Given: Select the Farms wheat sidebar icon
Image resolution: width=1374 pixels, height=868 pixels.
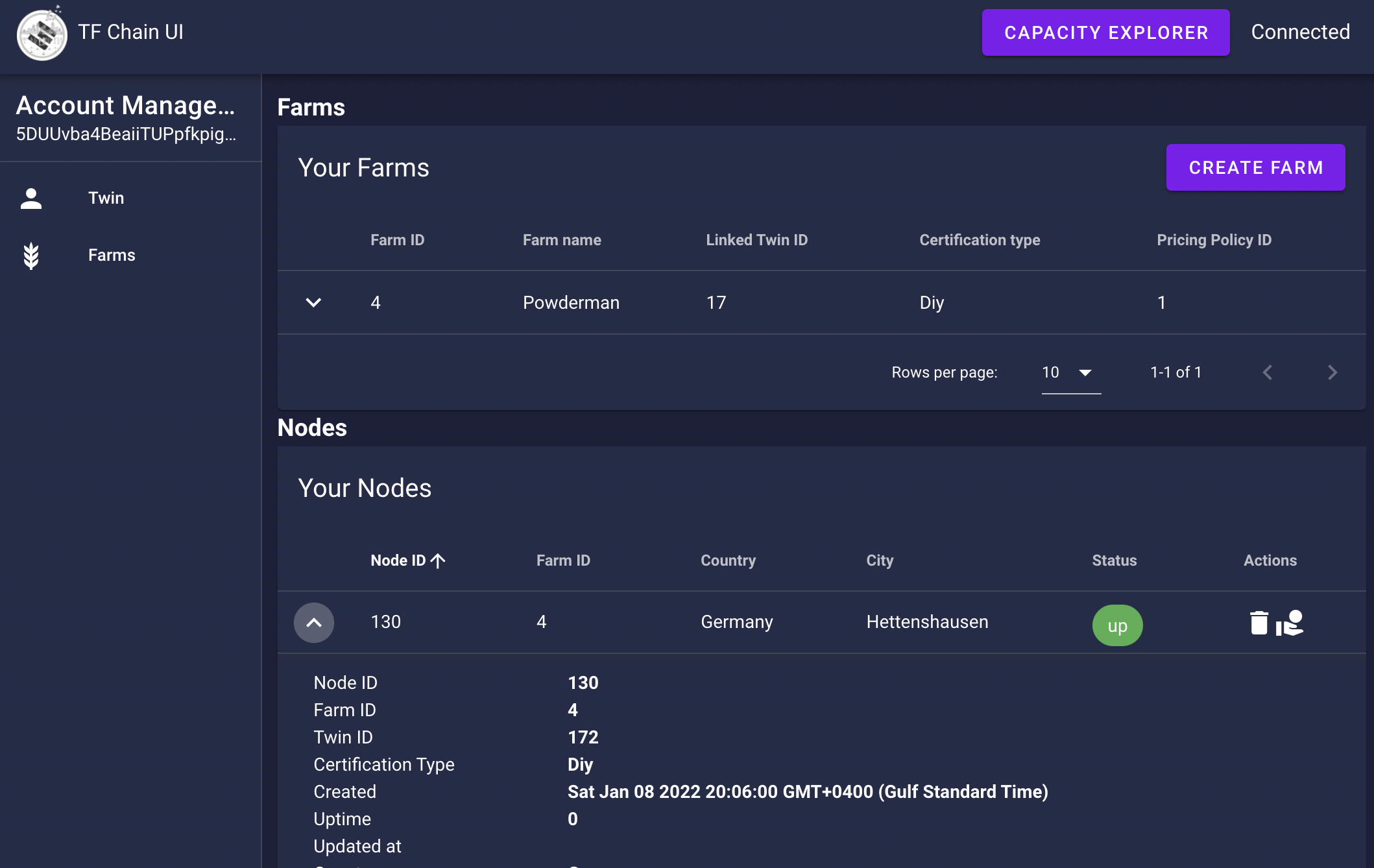Looking at the screenshot, I should [x=32, y=255].
